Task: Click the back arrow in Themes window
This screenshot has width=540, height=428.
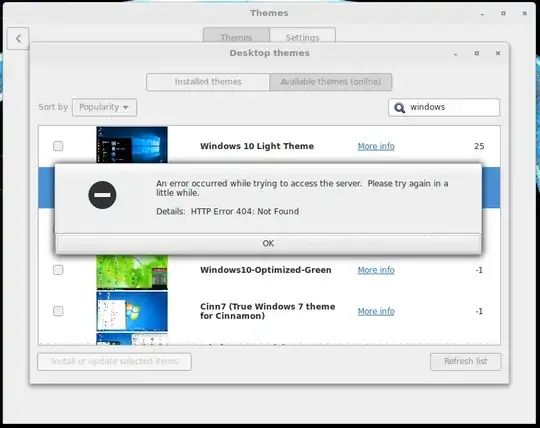Action: point(18,39)
